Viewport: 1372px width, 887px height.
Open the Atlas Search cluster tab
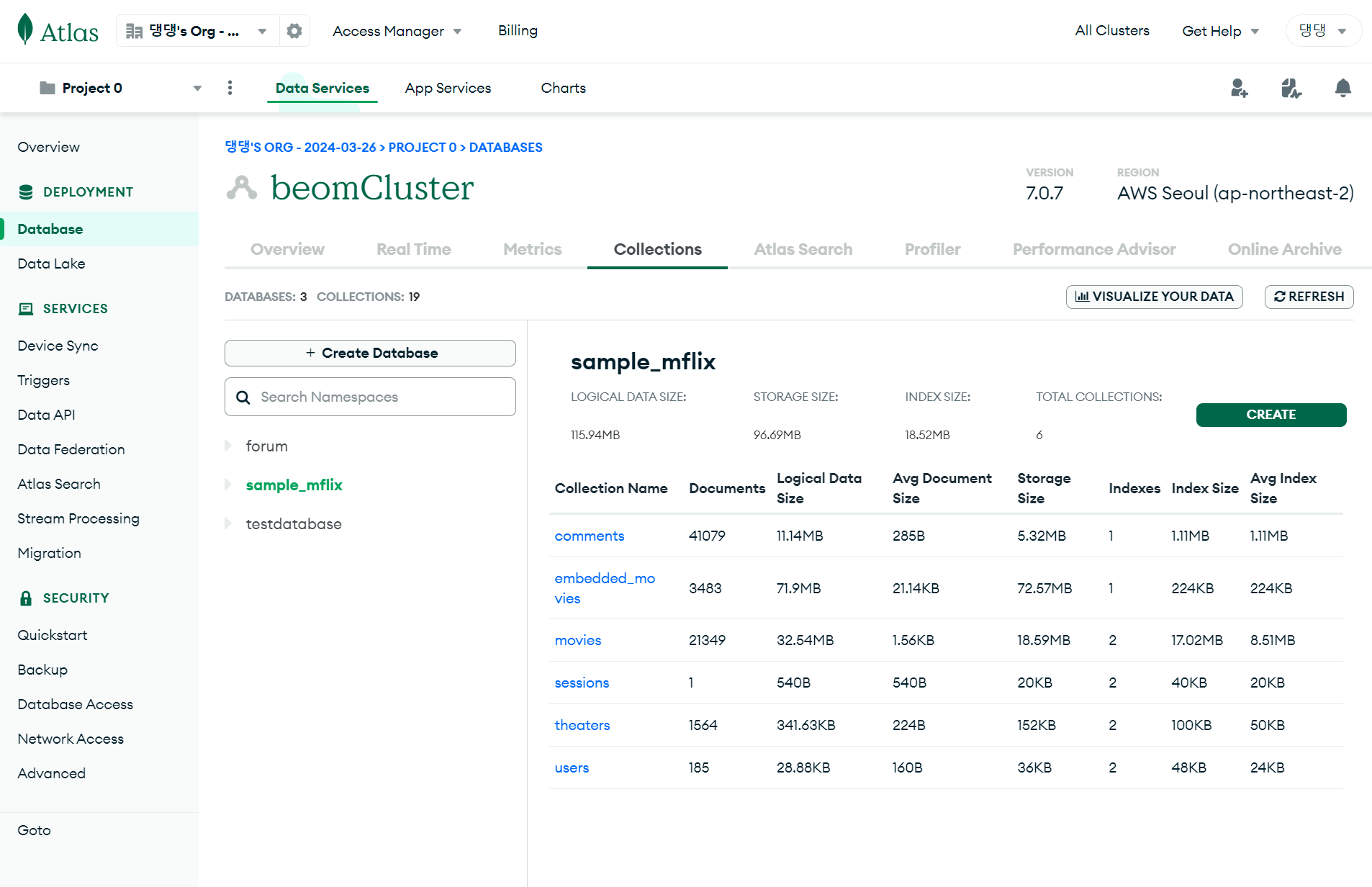(x=803, y=249)
